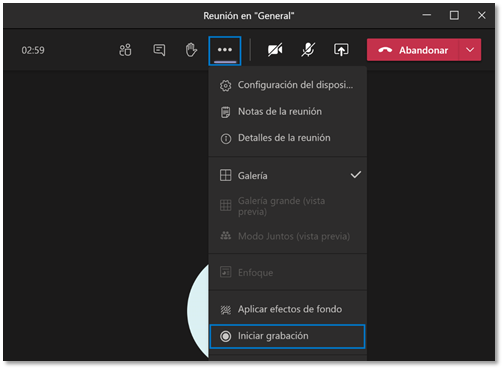Select the Enfoque menu option
Image resolution: width=504 pixels, height=370 pixels.
[288, 273]
